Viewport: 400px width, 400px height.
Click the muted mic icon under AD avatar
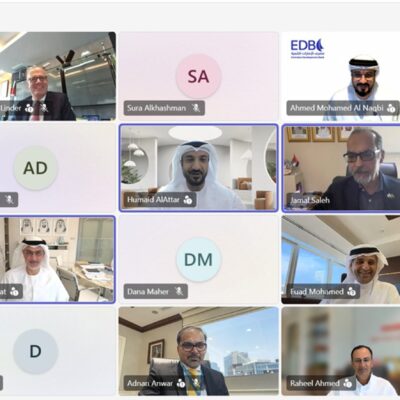coord(9,200)
